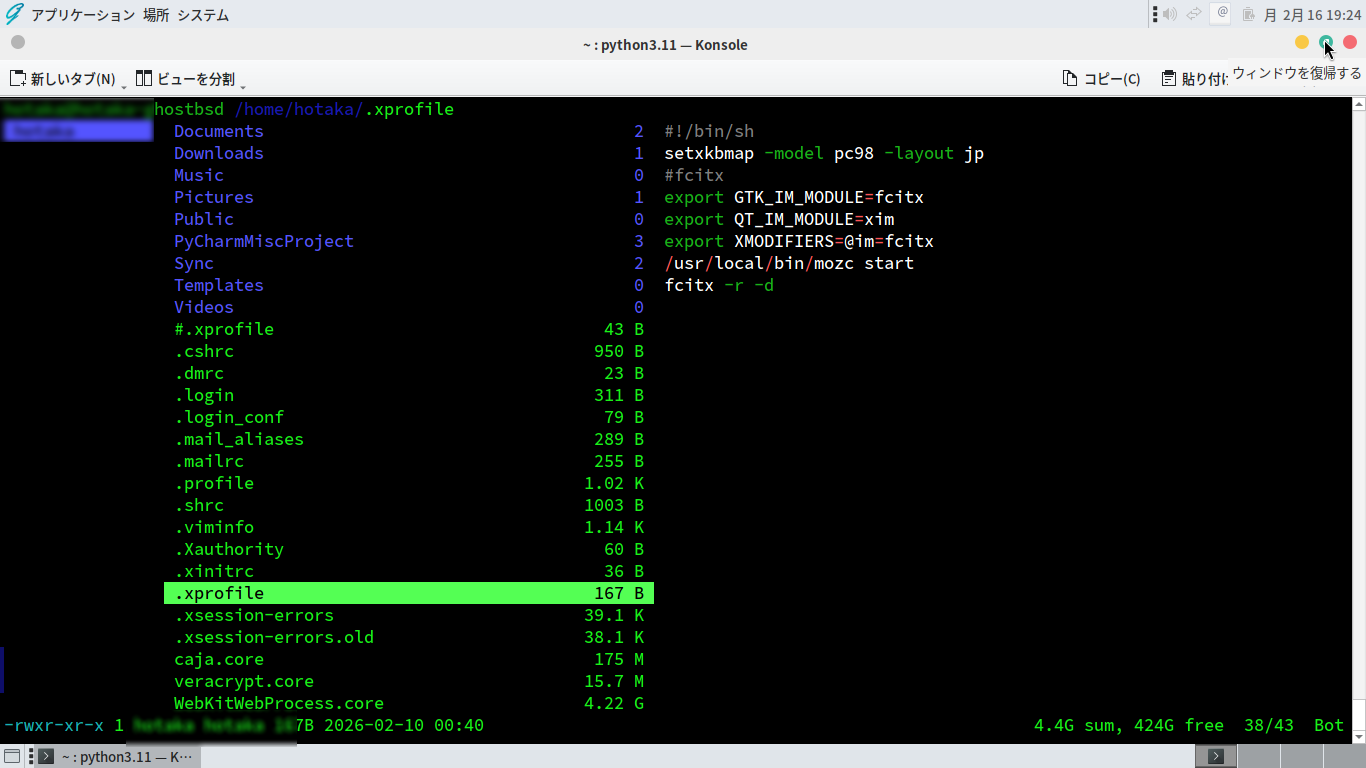Expand the Split View dropdown arrow

[x=243, y=86]
